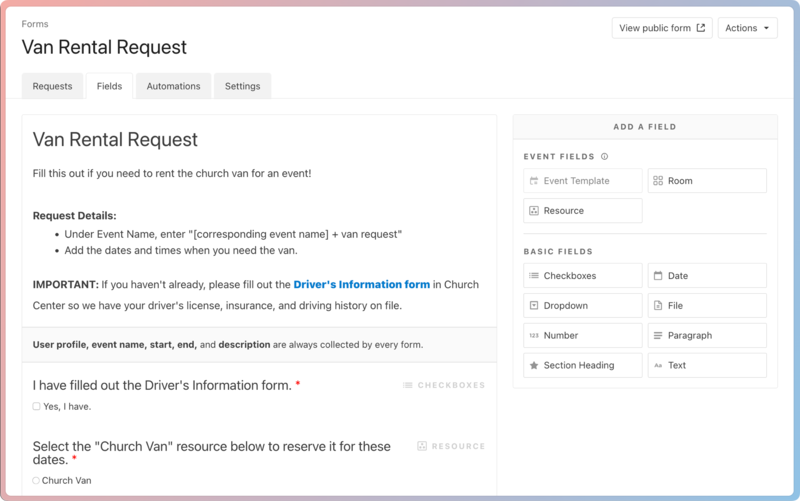Open the Automations tab
The image size is (800, 501).
[173, 86]
